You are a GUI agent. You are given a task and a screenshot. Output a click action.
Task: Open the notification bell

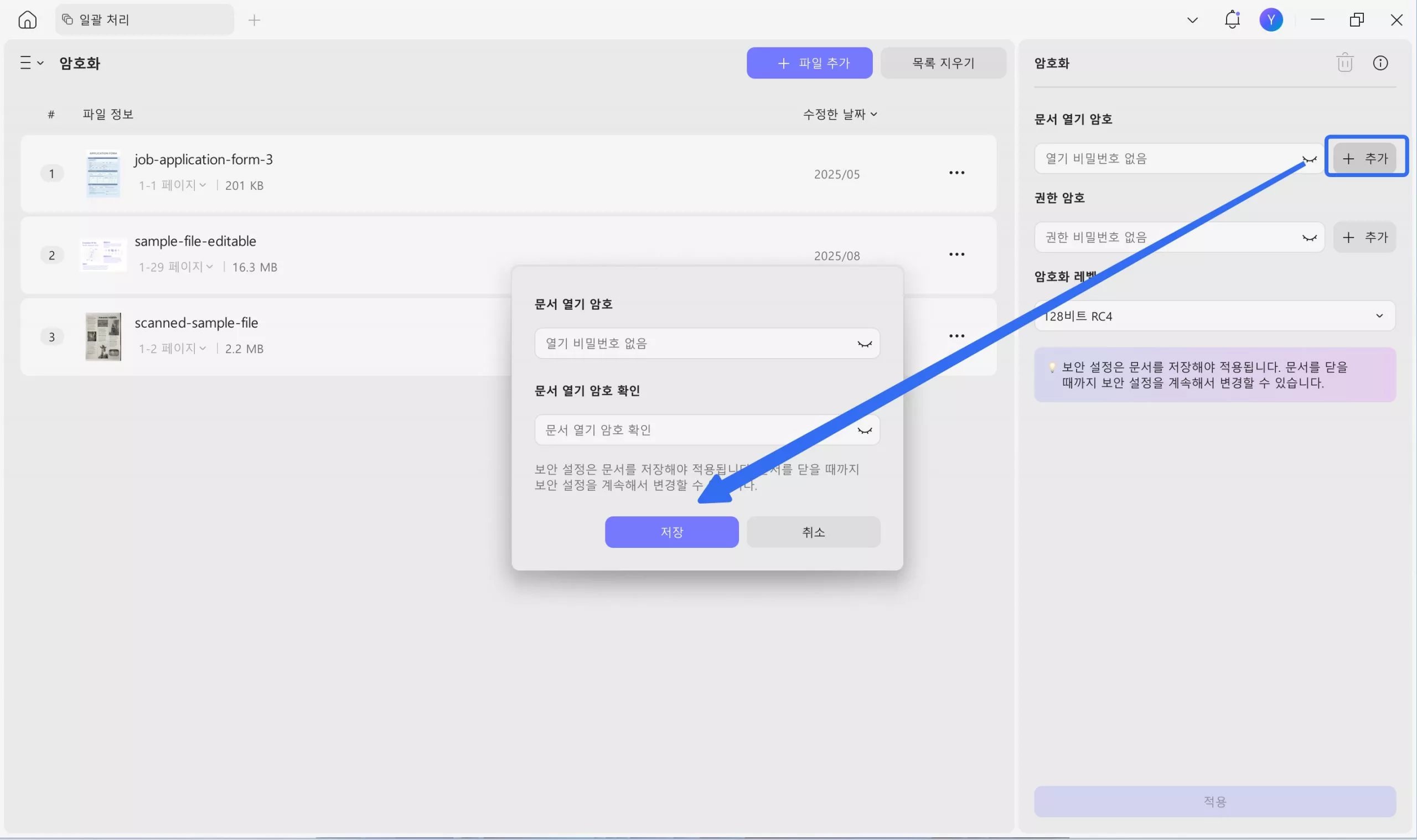click(x=1232, y=20)
